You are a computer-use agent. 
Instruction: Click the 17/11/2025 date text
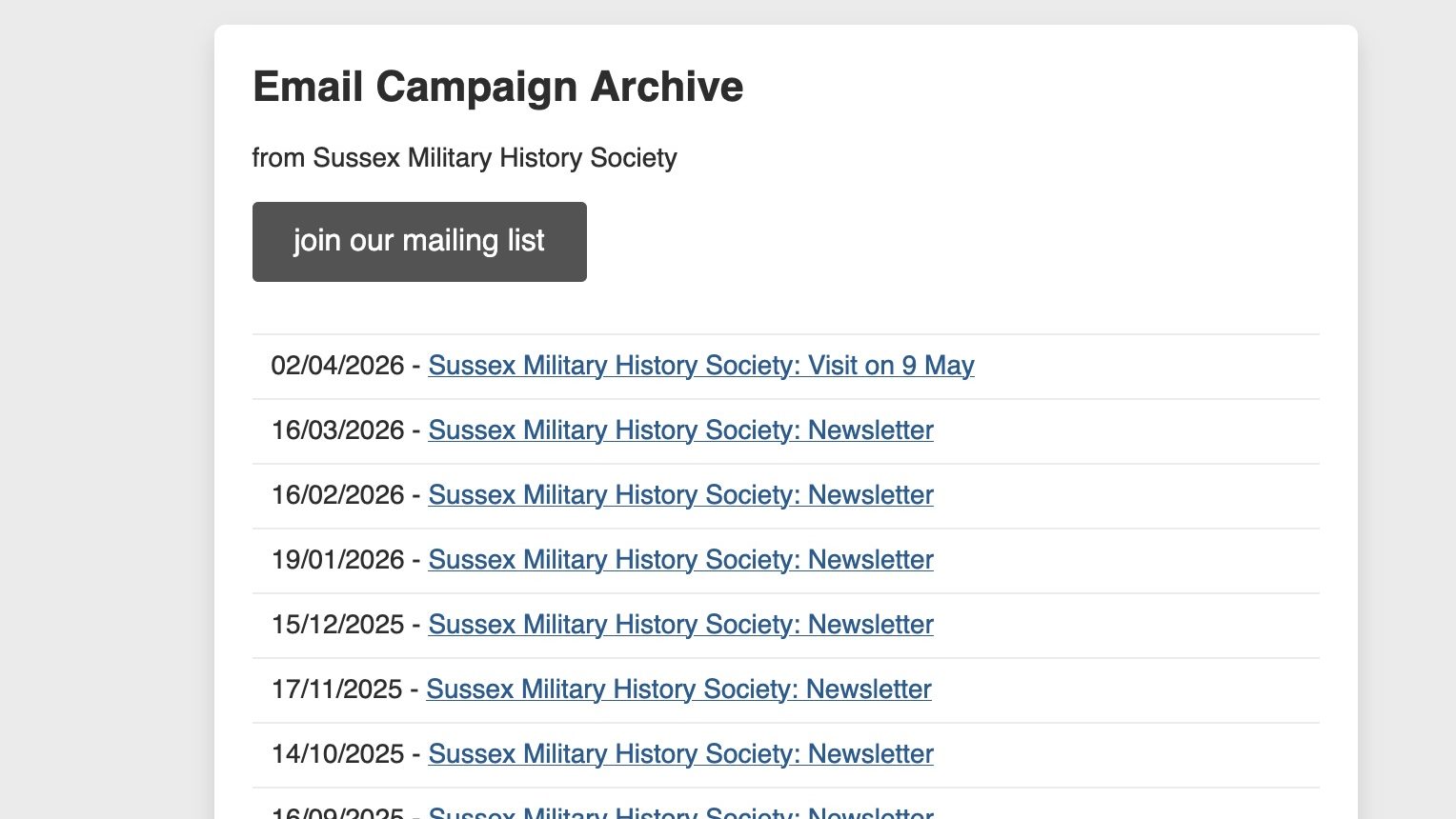coord(336,689)
